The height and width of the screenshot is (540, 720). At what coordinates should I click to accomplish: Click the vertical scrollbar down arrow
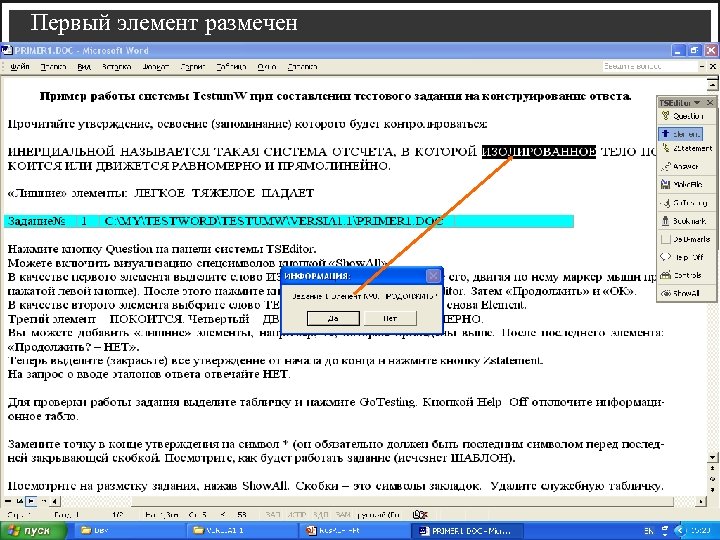(712, 457)
